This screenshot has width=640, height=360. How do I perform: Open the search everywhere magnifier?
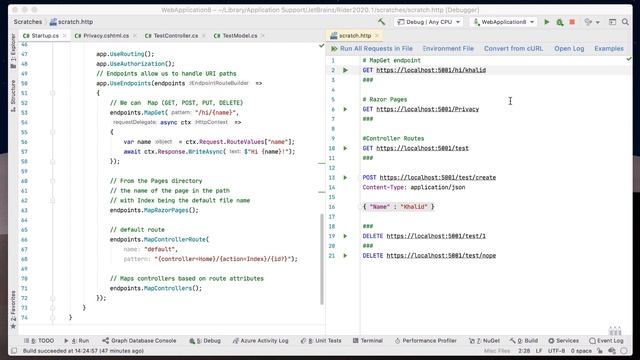tap(625, 22)
